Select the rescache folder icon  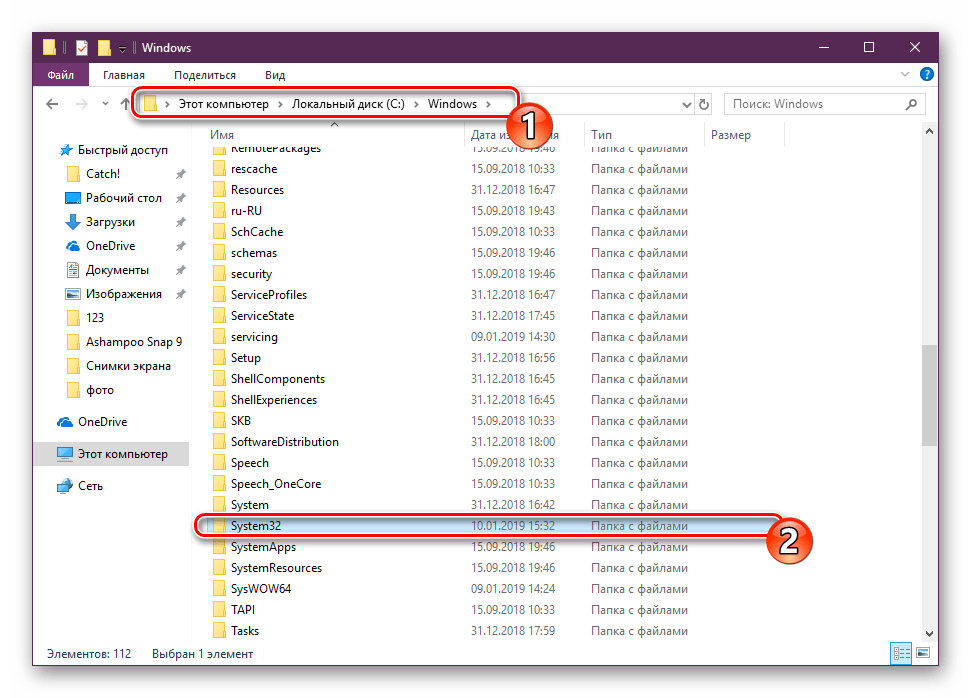219,169
